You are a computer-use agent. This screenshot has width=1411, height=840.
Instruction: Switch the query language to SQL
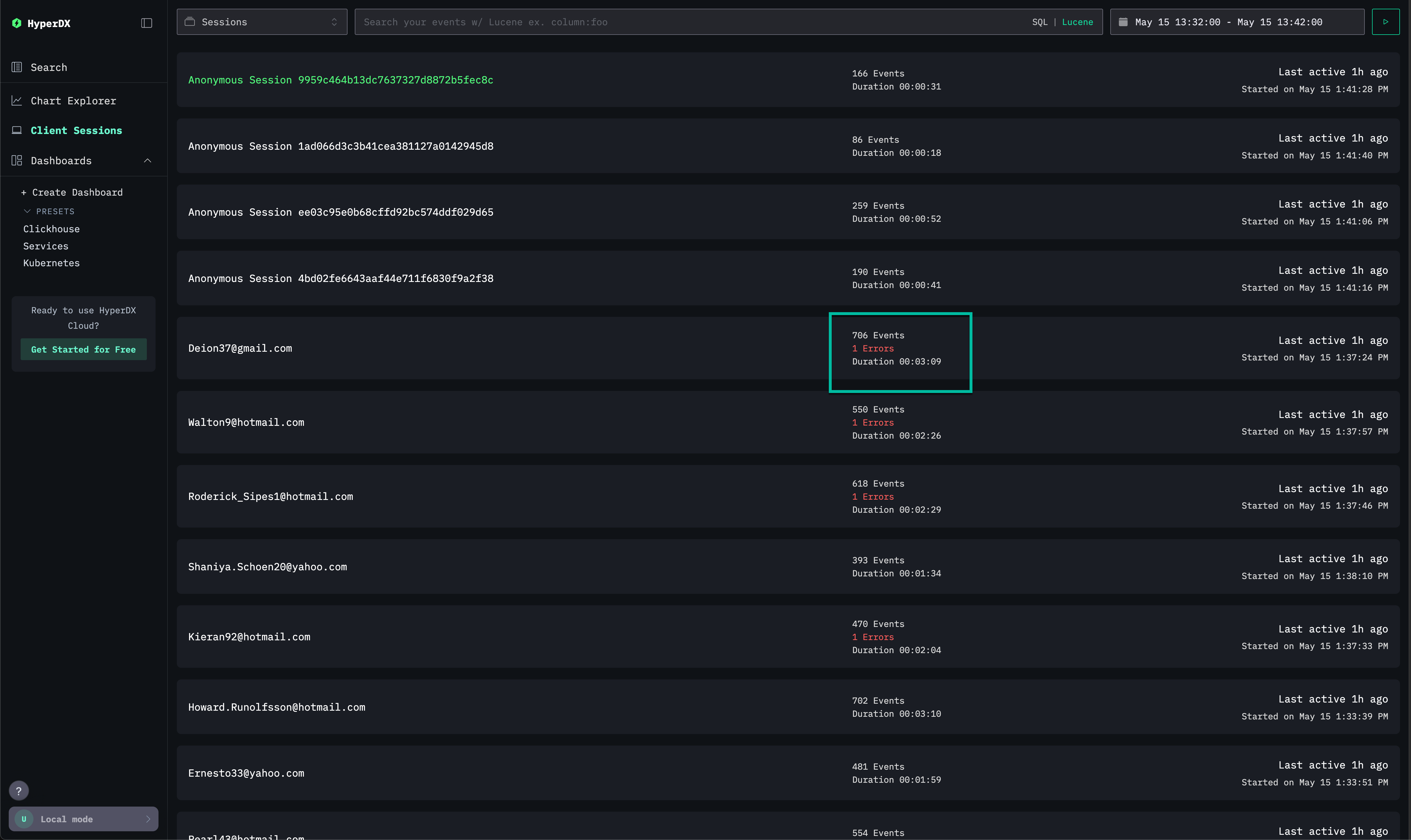coord(1040,22)
